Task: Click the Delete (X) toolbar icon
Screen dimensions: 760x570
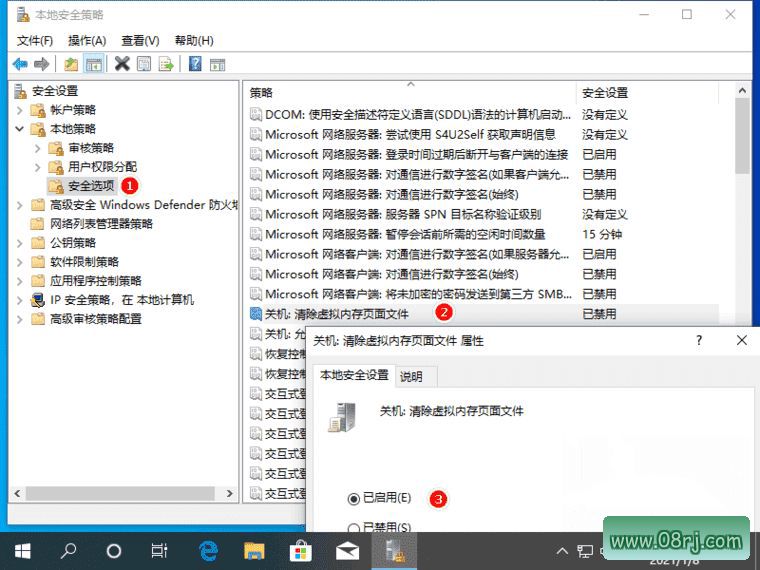Action: click(x=122, y=63)
